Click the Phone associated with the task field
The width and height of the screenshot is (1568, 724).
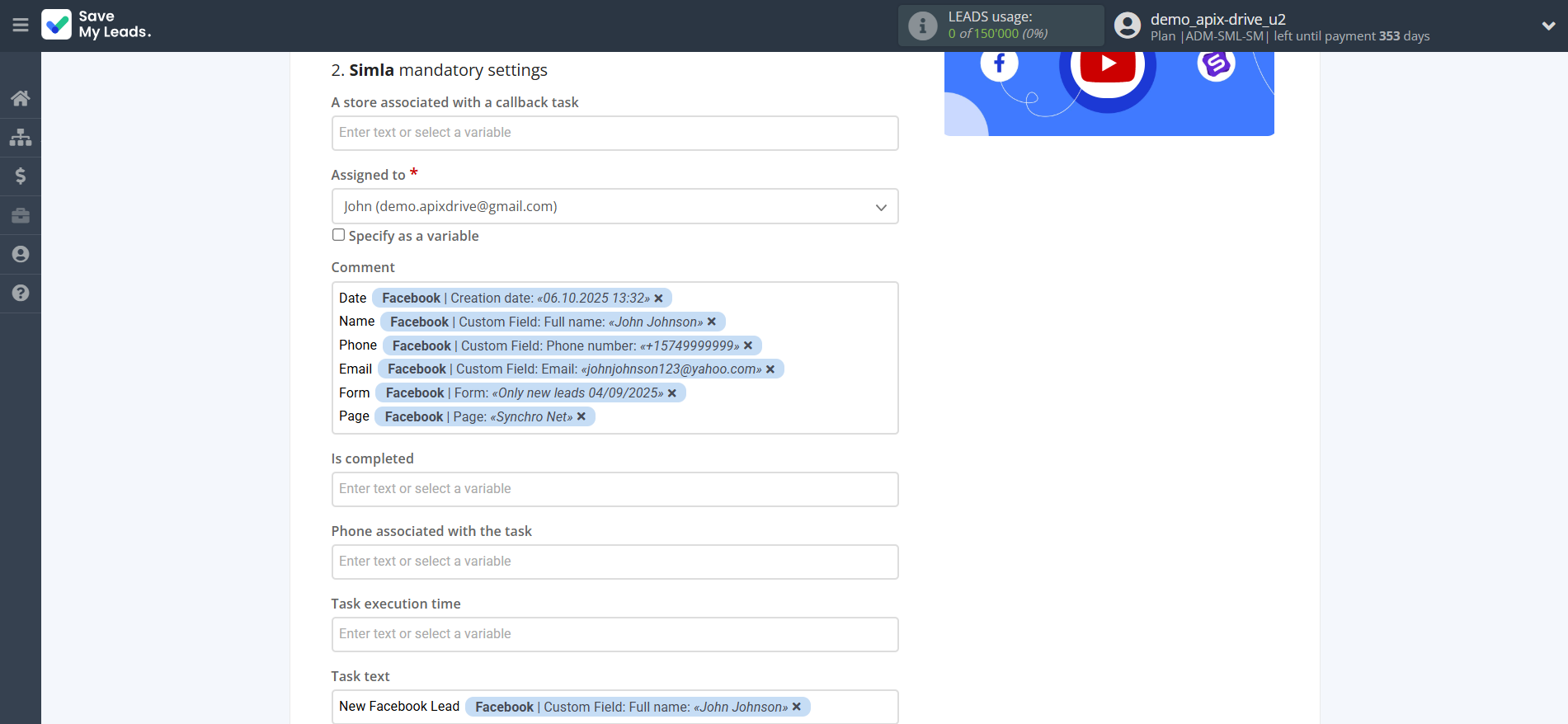pyautogui.click(x=614, y=562)
